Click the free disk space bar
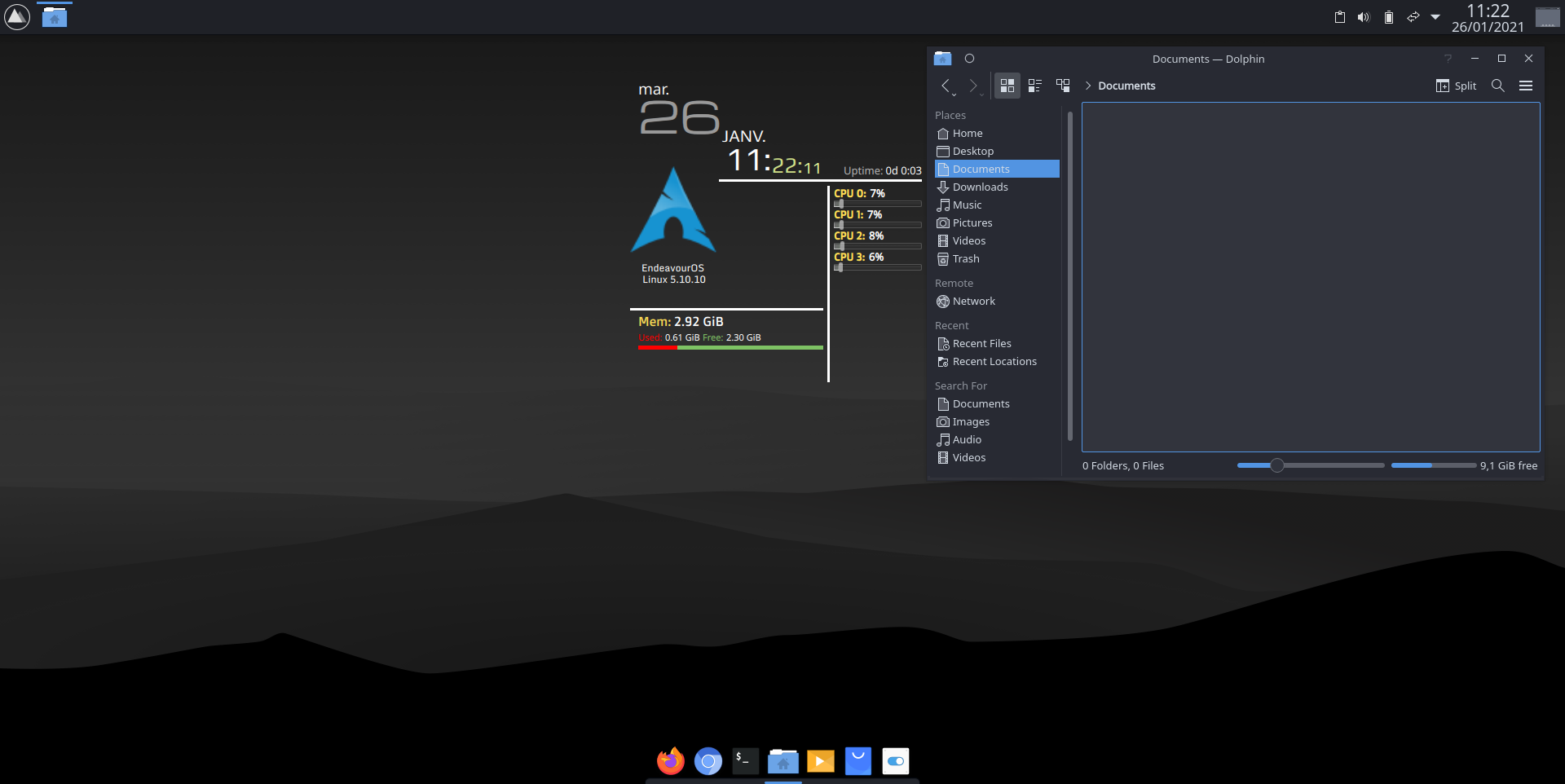 (x=1434, y=465)
